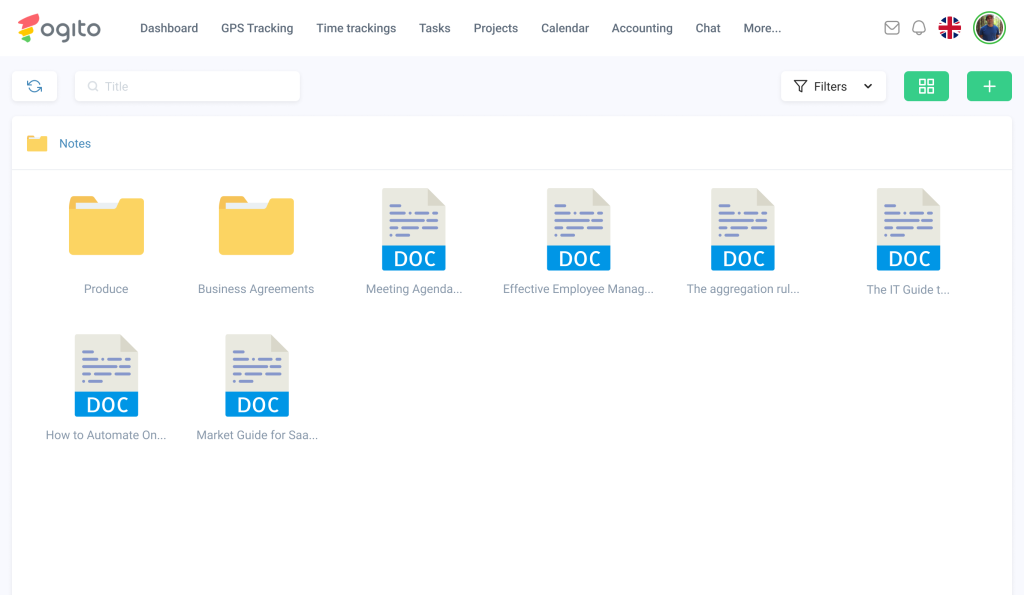The width and height of the screenshot is (1024, 595).
Task: Toggle the grid view layout button
Action: pos(926,86)
